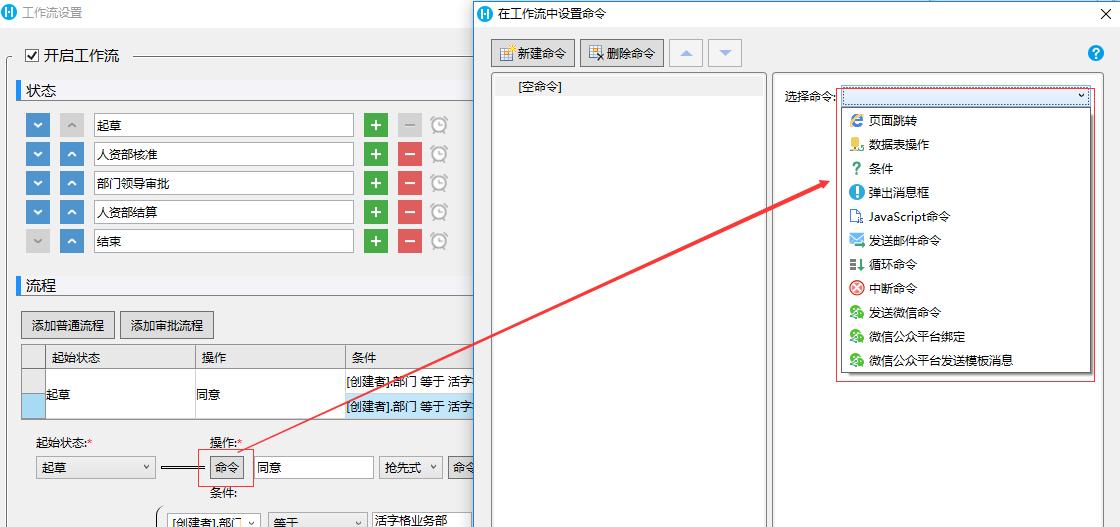
Task: Click the 同意 operation name field
Action: 314,468
